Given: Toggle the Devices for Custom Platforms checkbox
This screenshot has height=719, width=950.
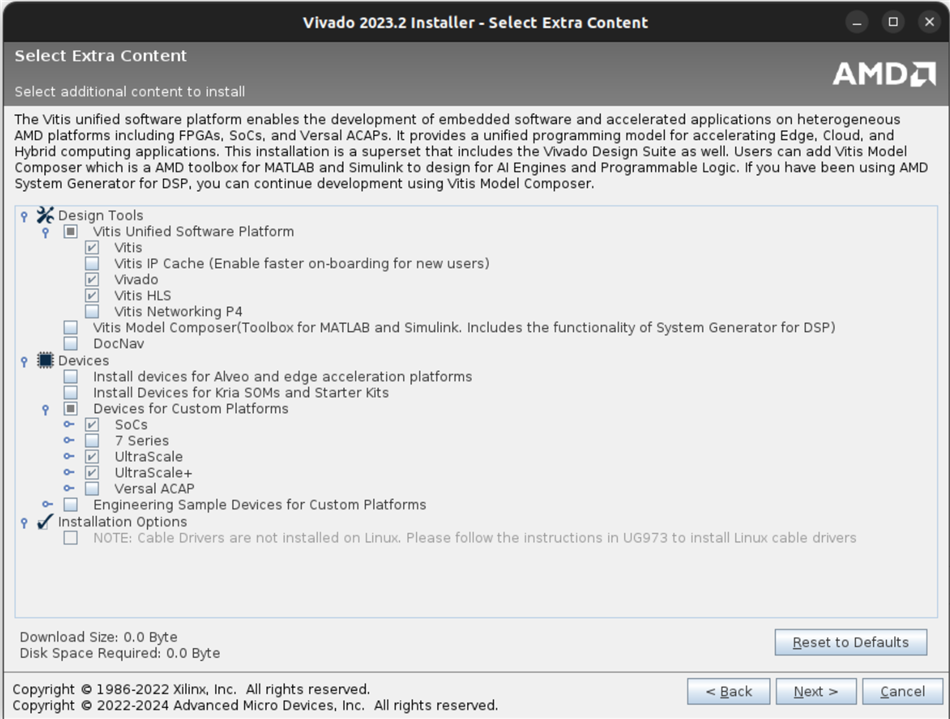Looking at the screenshot, I should [x=71, y=409].
